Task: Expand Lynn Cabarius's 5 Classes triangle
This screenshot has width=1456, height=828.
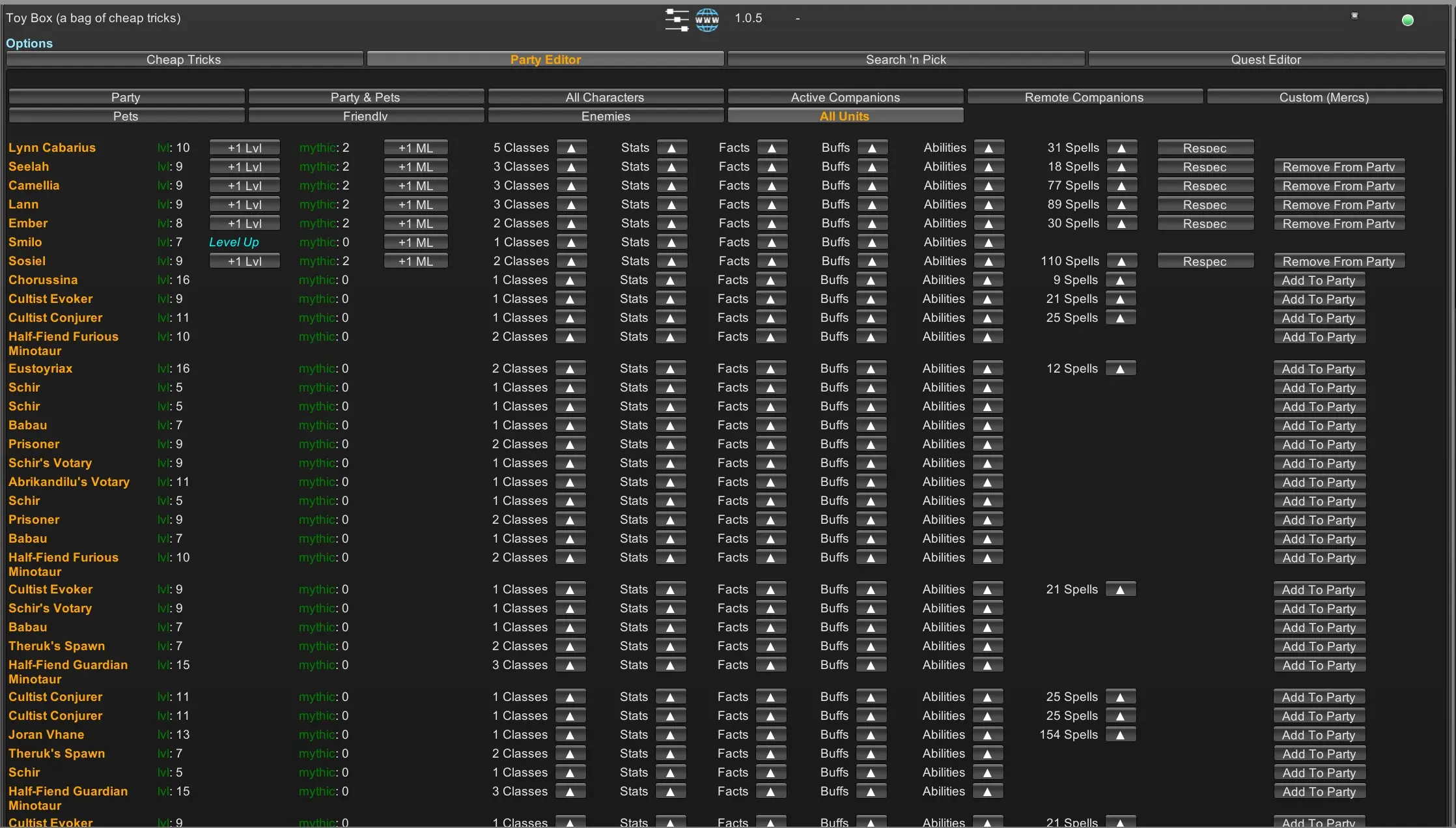Action: tap(571, 148)
